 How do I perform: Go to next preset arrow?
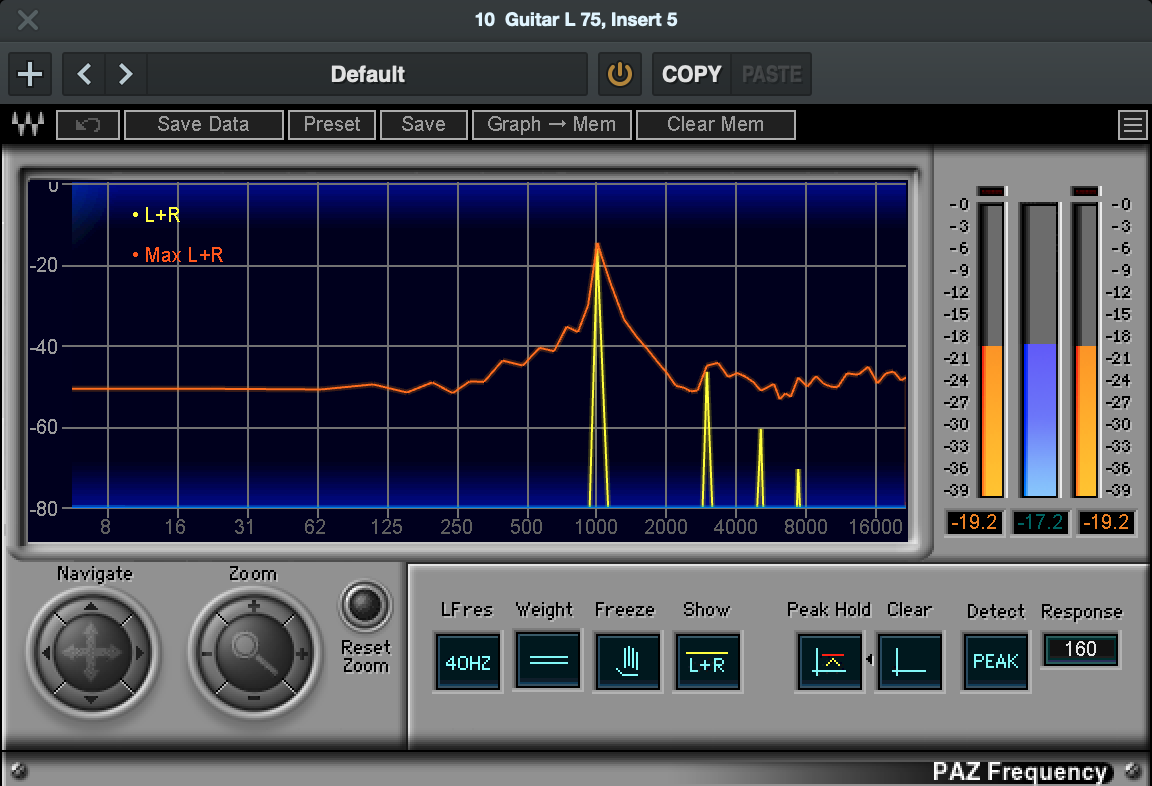click(x=126, y=74)
